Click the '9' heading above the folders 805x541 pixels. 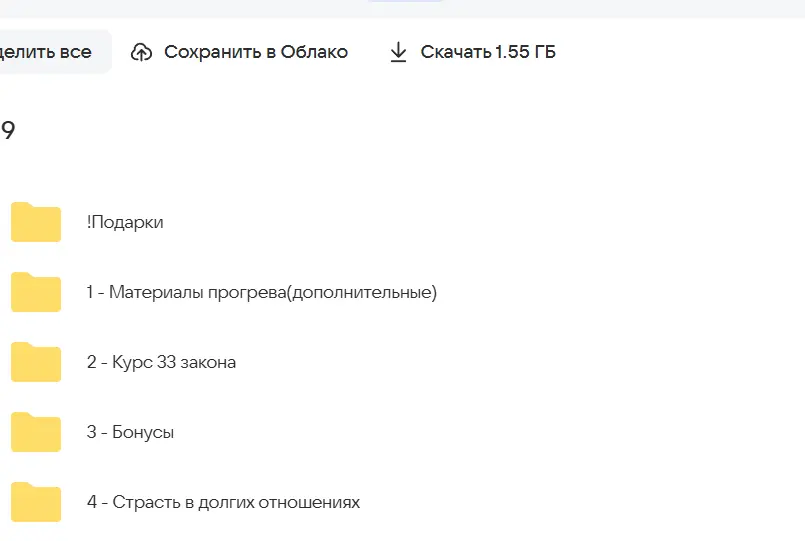click(8, 130)
